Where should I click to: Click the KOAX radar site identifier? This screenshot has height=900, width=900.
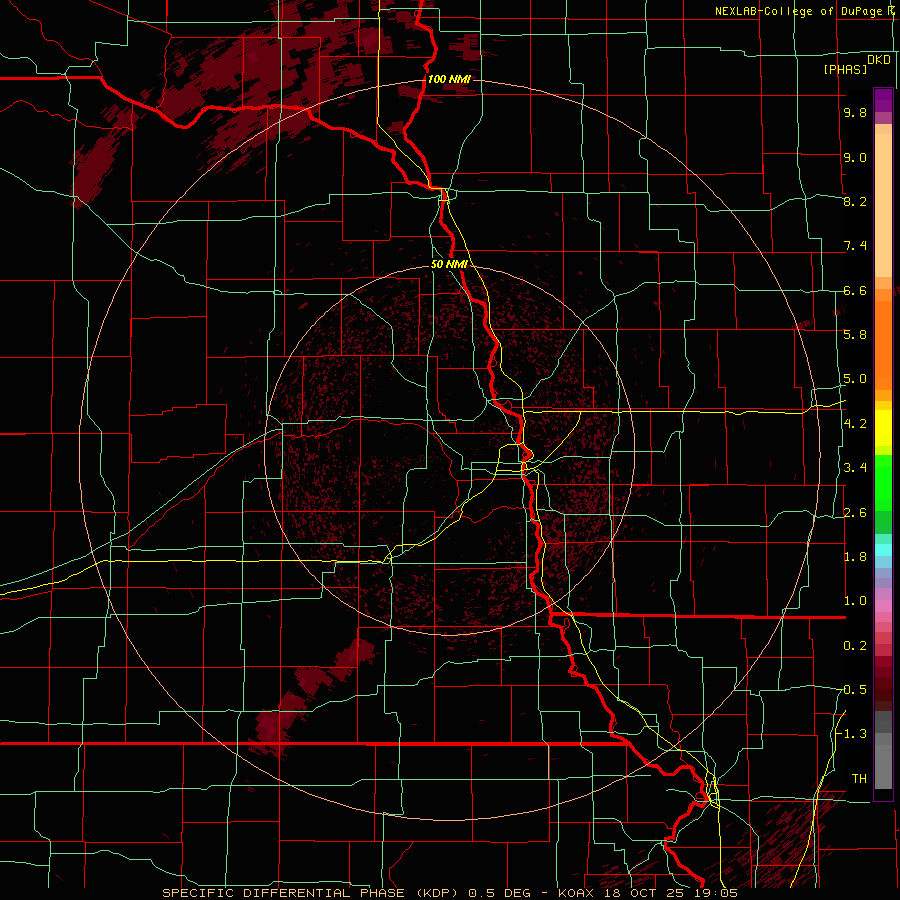[577, 893]
